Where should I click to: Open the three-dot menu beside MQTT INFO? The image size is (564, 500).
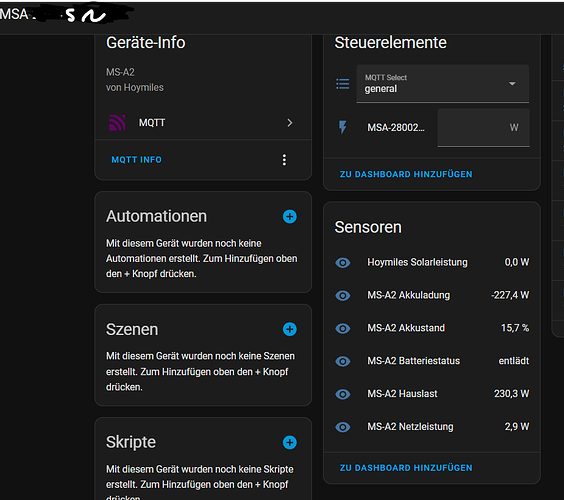tap(284, 160)
